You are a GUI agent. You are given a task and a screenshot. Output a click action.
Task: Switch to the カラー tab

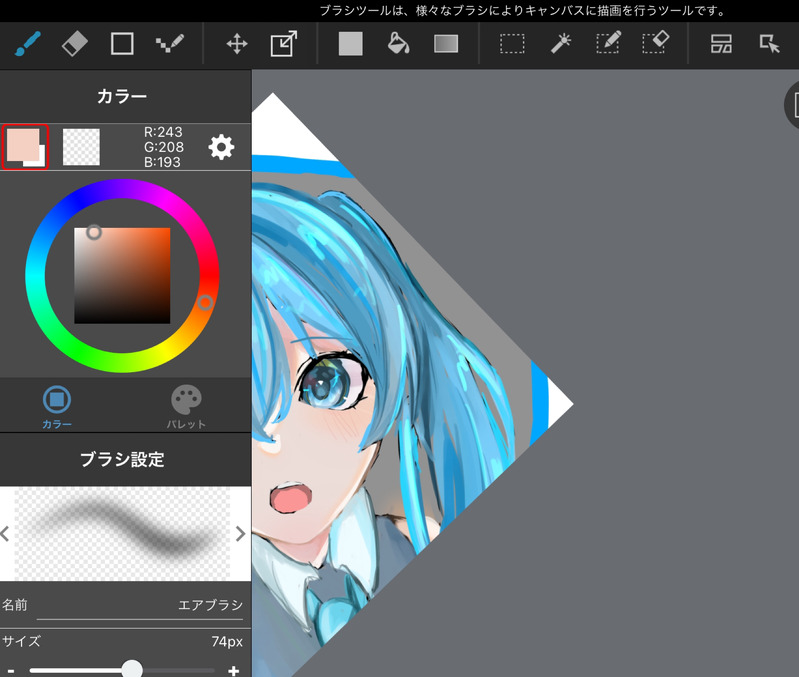point(57,407)
